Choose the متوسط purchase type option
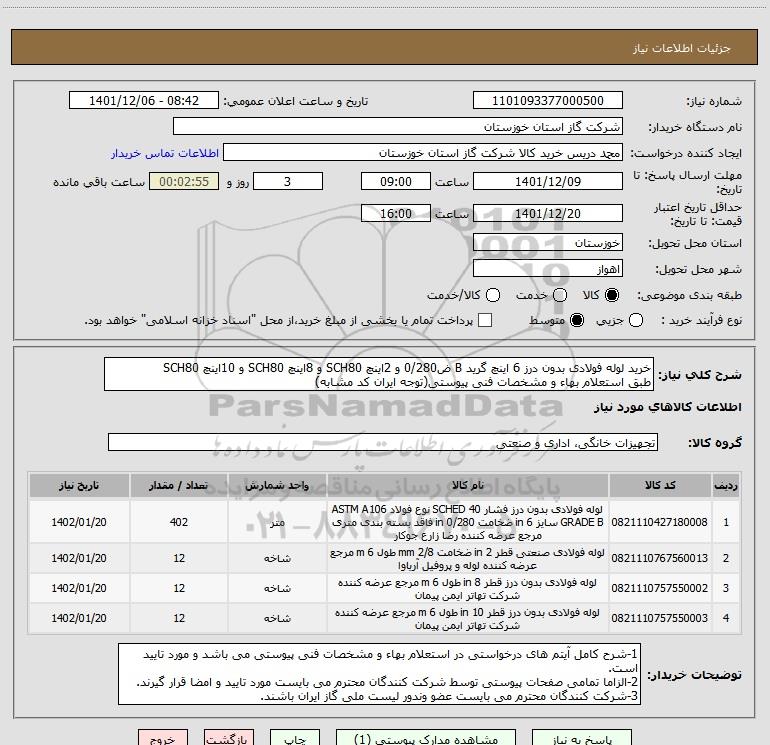Image resolution: width=770 pixels, height=745 pixels. [x=577, y=320]
